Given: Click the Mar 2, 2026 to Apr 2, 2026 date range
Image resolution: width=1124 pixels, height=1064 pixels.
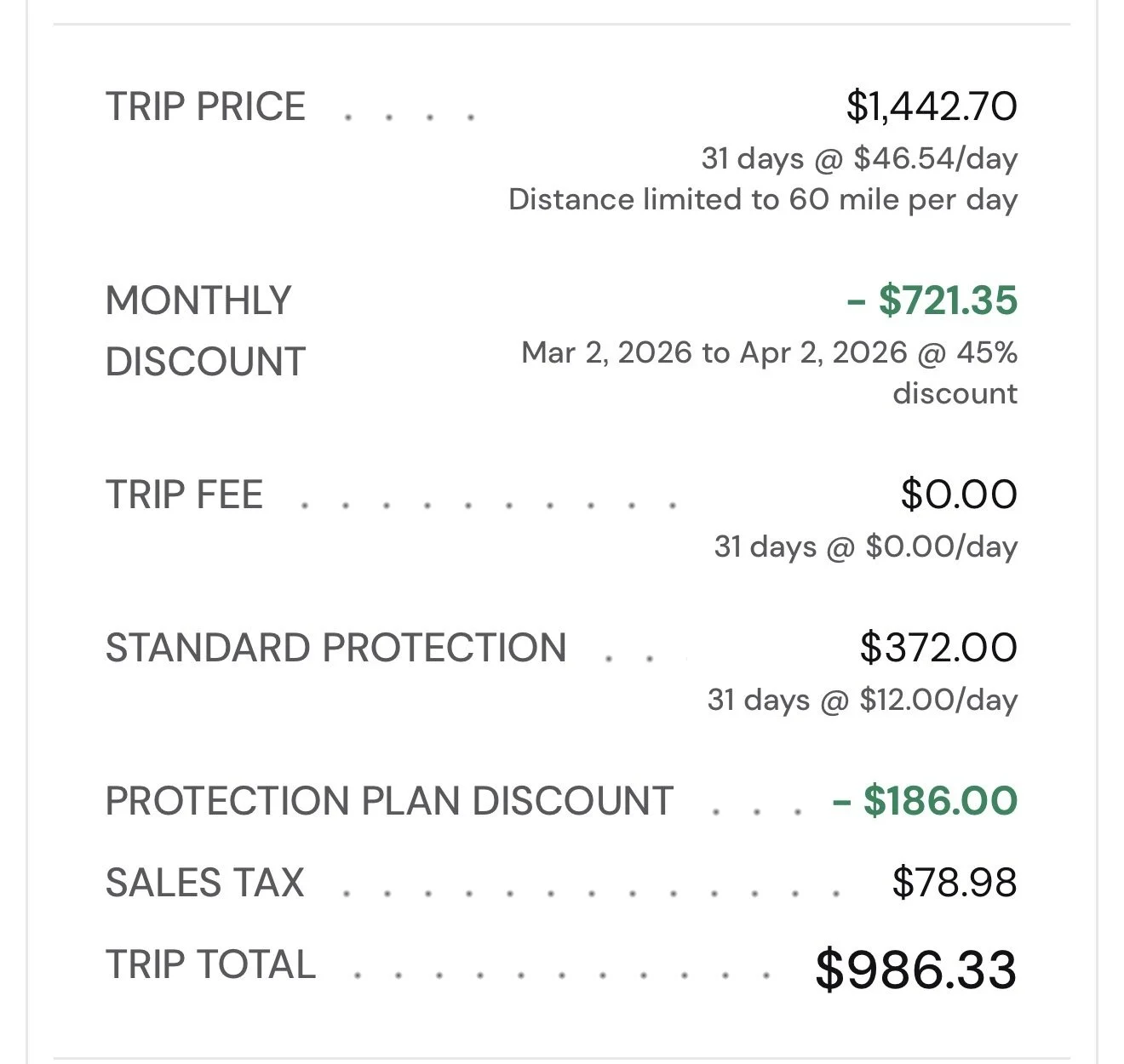Looking at the screenshot, I should (714, 352).
